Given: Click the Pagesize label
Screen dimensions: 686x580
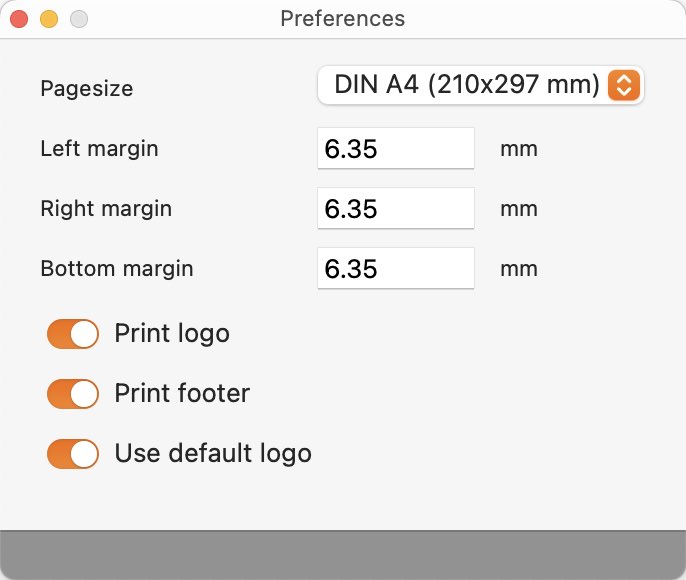Looking at the screenshot, I should point(87,89).
